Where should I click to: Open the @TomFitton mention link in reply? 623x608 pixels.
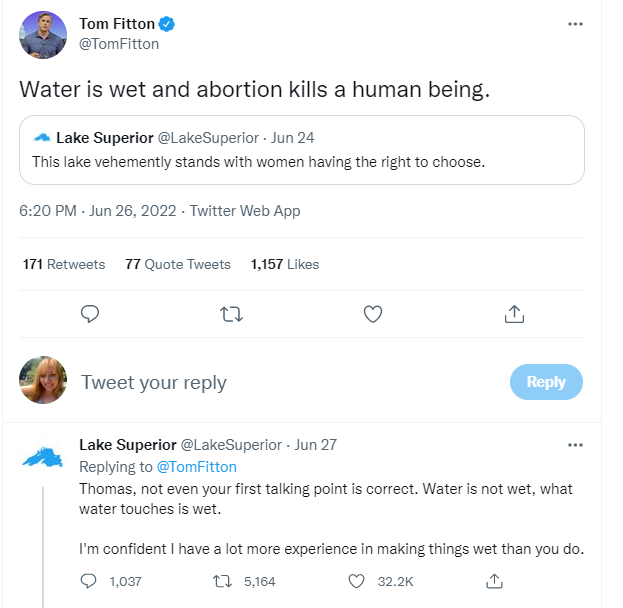pyautogui.click(x=196, y=466)
